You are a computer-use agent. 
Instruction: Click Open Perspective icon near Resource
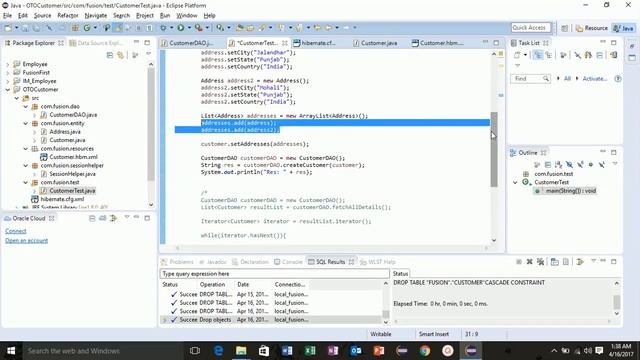click(564, 28)
